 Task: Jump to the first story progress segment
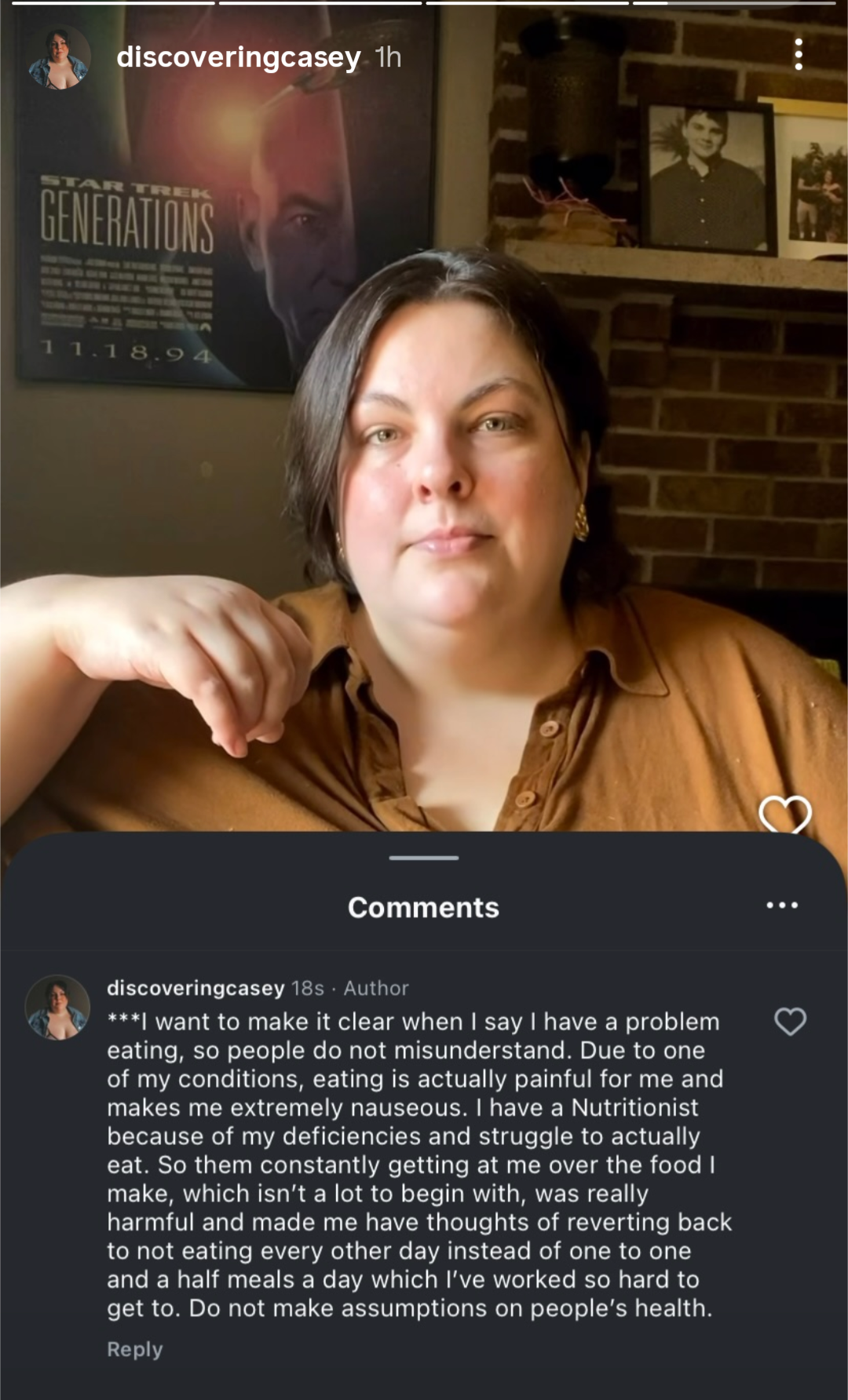coord(113,2)
